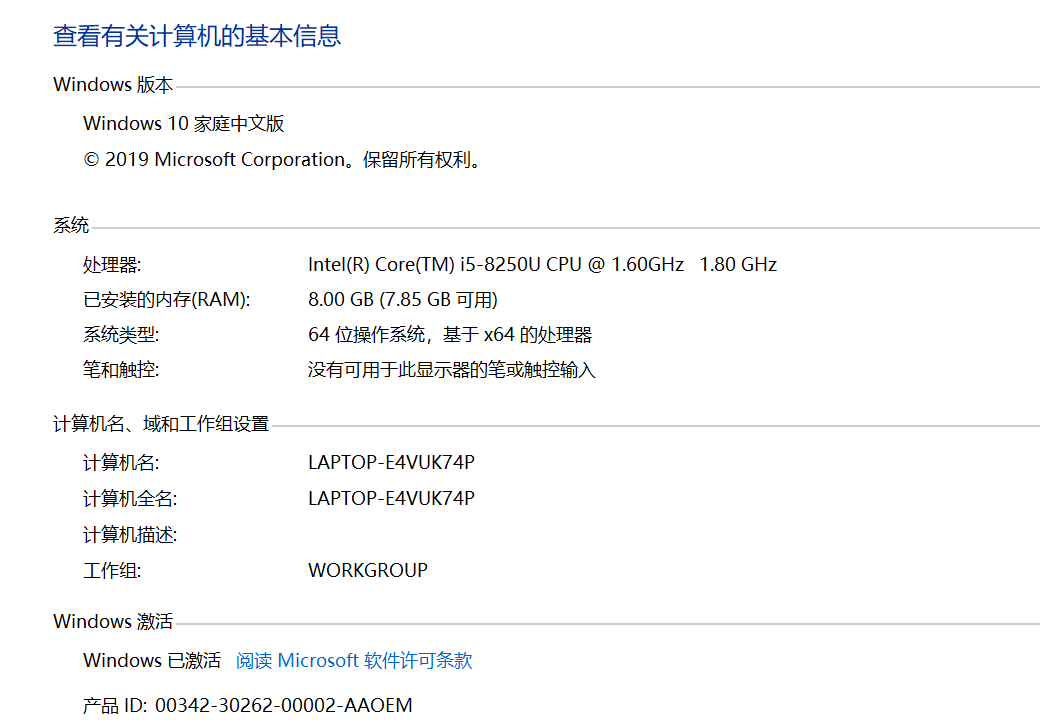Click the 已安装的内存(RAM): label
This screenshot has width=1040, height=725.
[x=166, y=299]
